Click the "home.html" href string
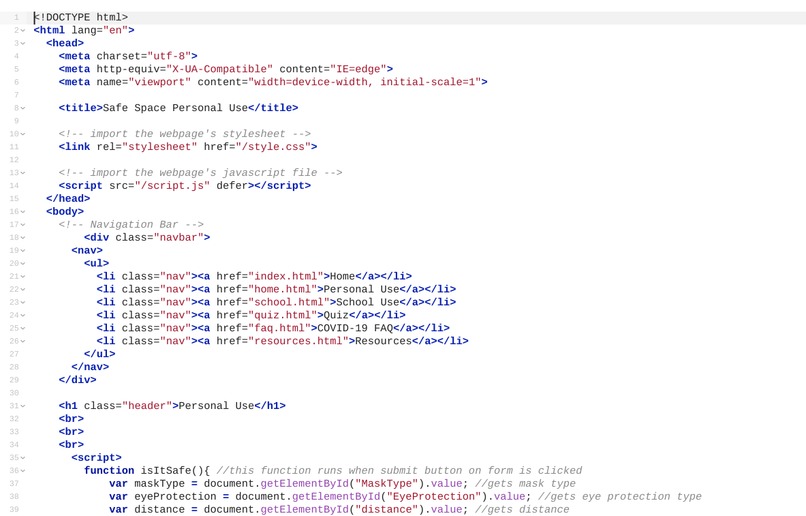Viewport: 806px width, 516px height. click(283, 289)
